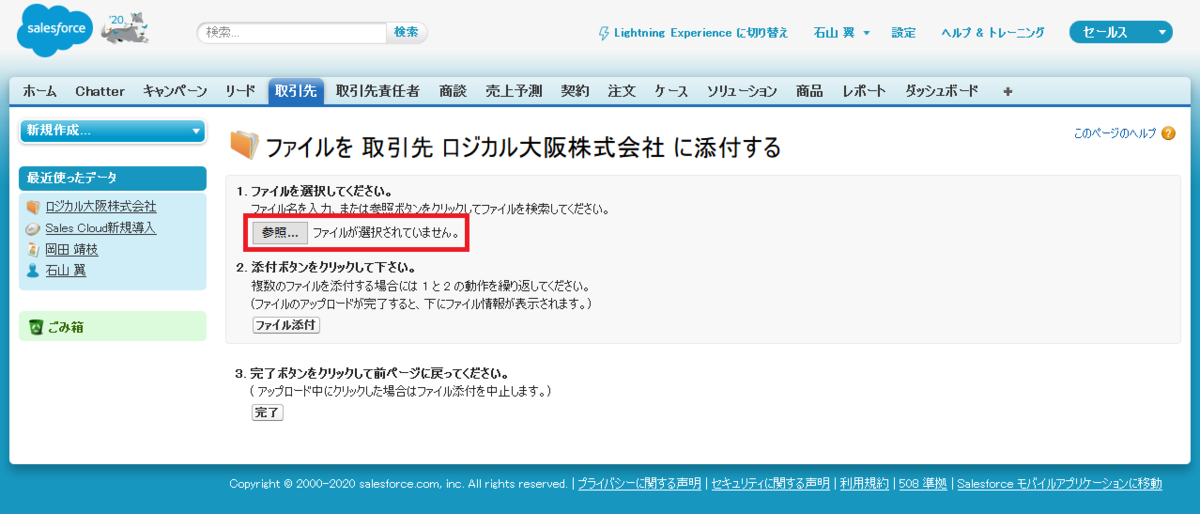1200x514 pixels.
Task: Click the Sales Cloud新規導入 opportunity icon
Action: click(33, 228)
